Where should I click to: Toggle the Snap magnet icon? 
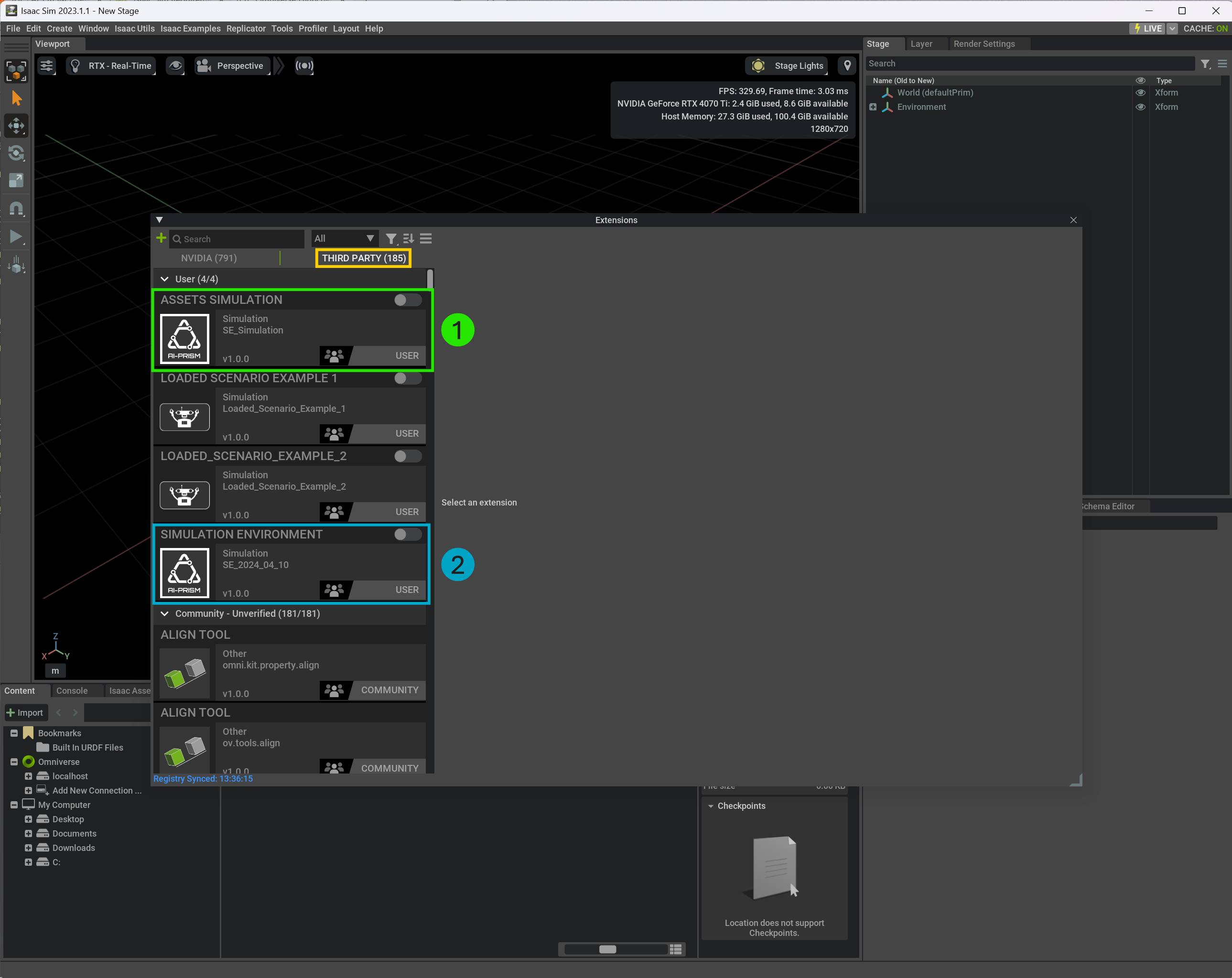coord(16,208)
